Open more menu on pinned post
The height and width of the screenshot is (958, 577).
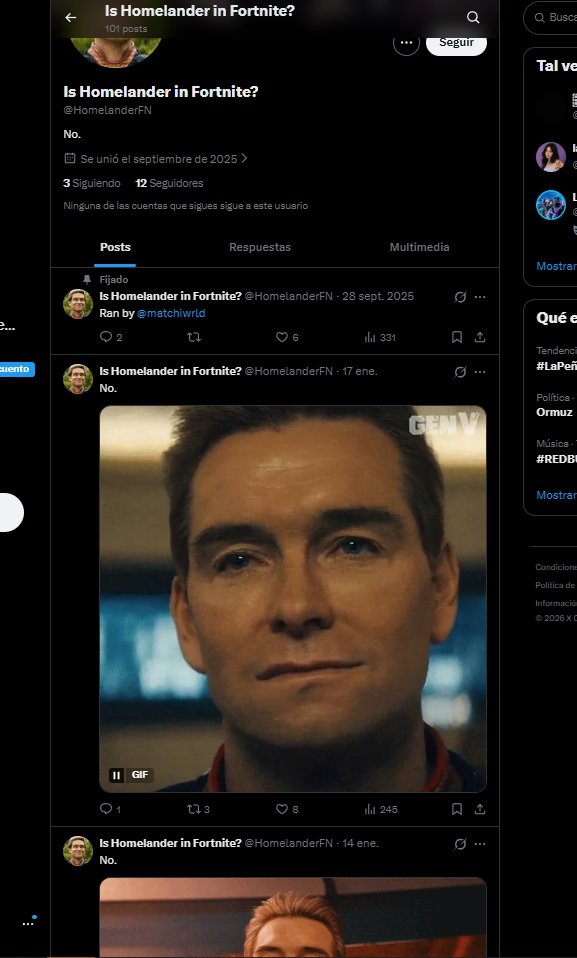click(480, 297)
